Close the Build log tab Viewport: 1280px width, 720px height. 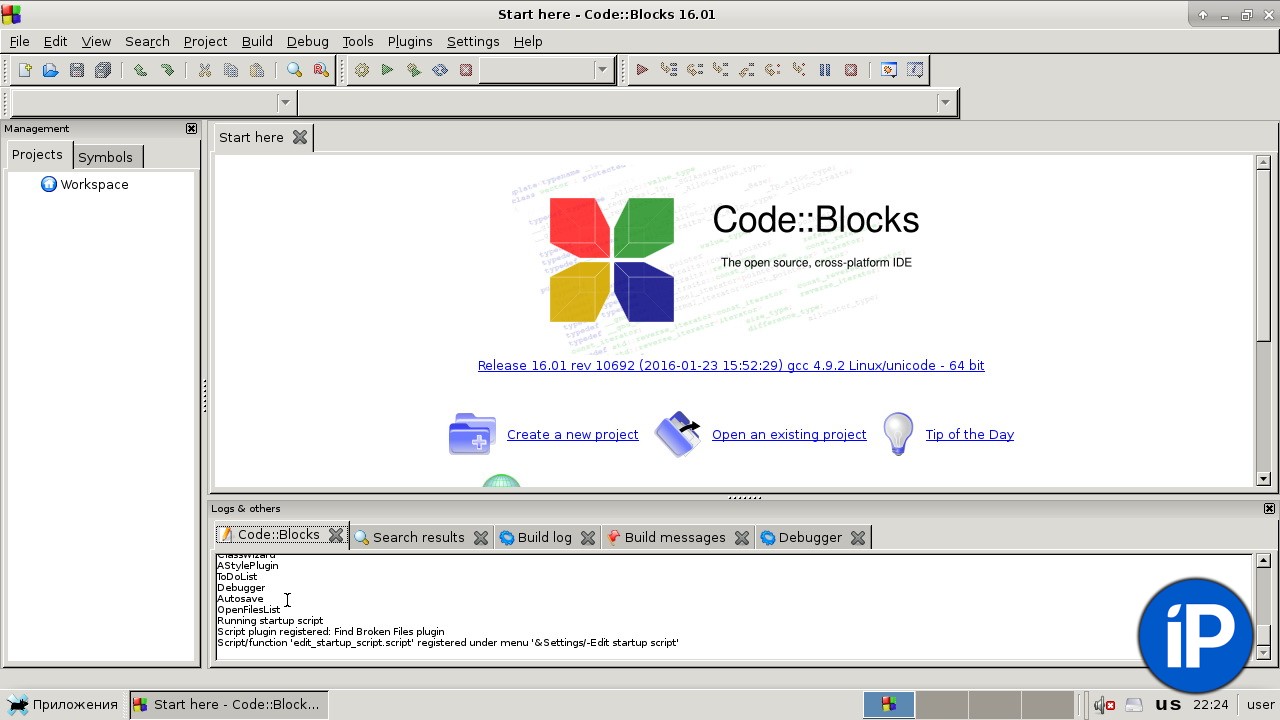click(588, 537)
